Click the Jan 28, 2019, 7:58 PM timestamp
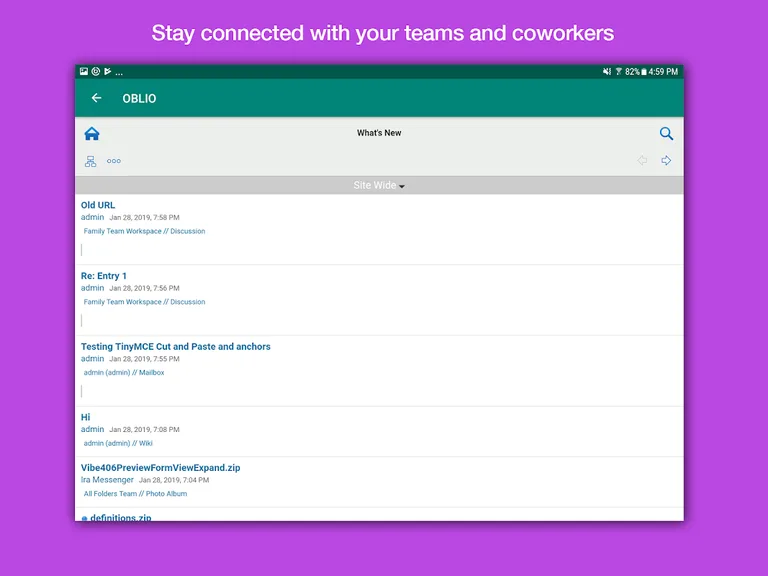The width and height of the screenshot is (768, 576). tap(144, 217)
